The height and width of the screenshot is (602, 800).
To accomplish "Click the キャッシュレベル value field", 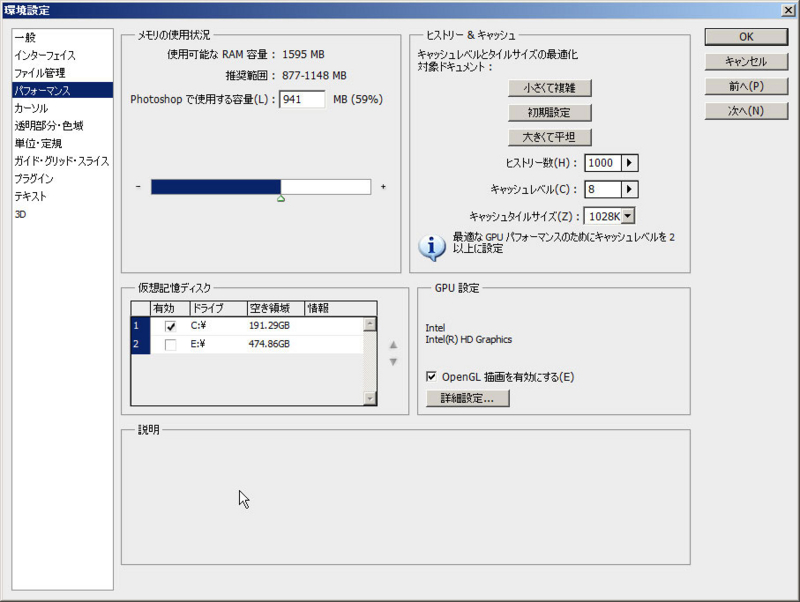I will [x=603, y=189].
